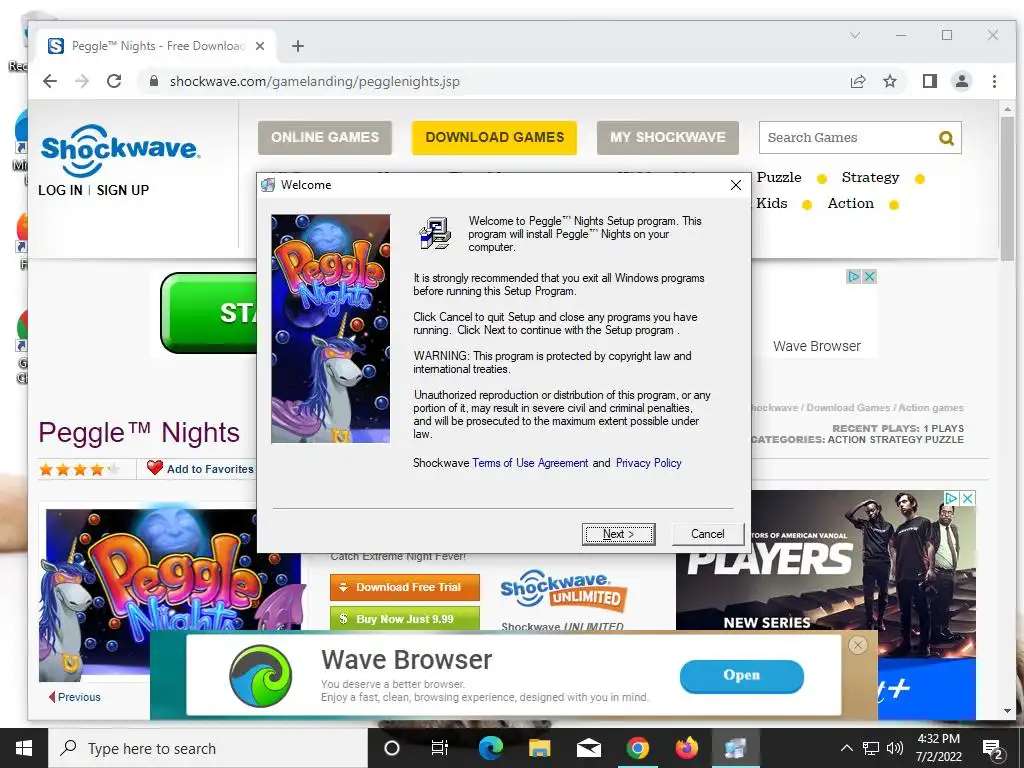Open a new tab with the plus icon

coord(298,46)
